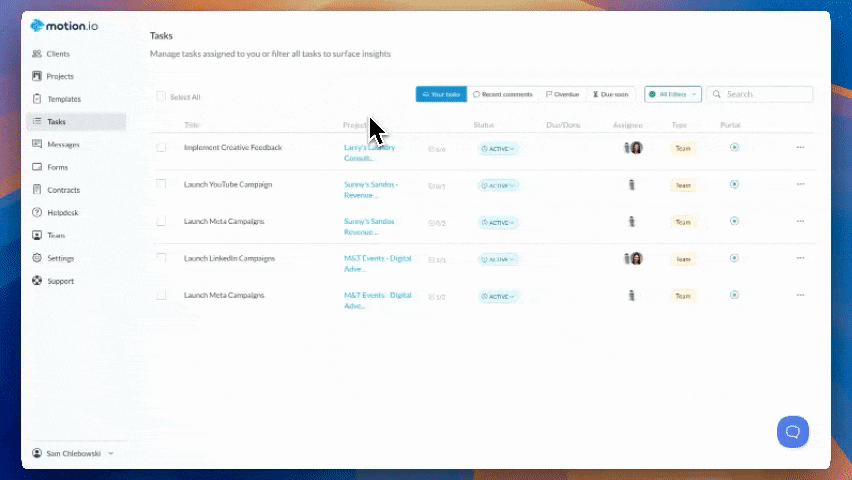This screenshot has width=852, height=480.
Task: Open the Templates sidebar icon
Action: pos(37,99)
